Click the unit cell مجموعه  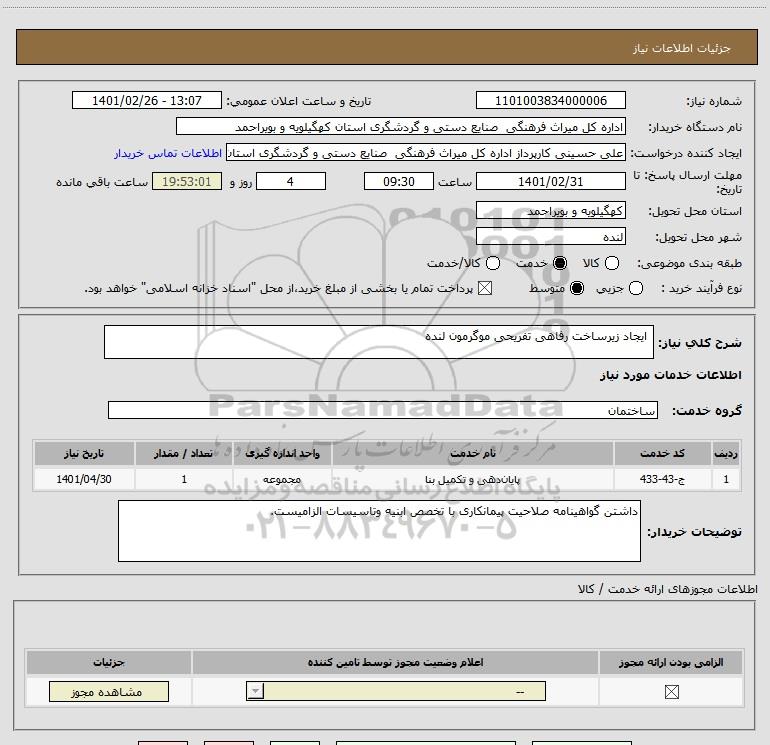coord(282,479)
